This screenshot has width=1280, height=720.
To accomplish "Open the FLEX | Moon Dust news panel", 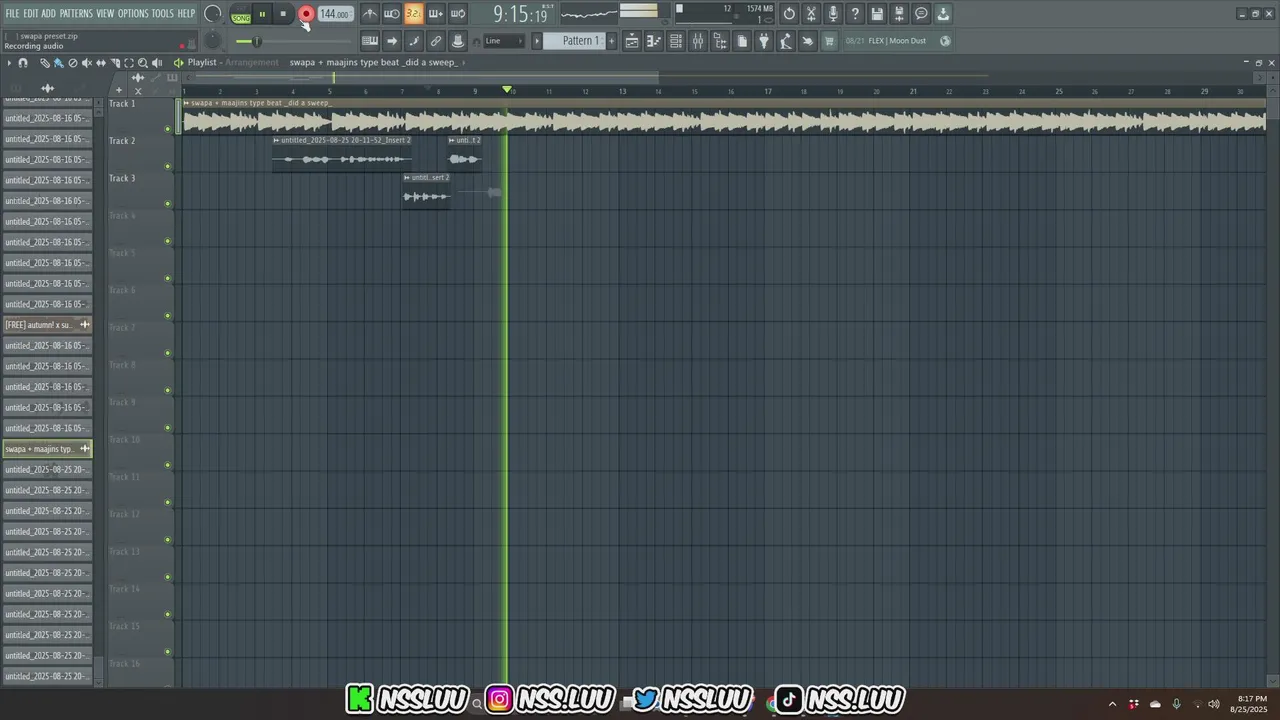I will (898, 41).
